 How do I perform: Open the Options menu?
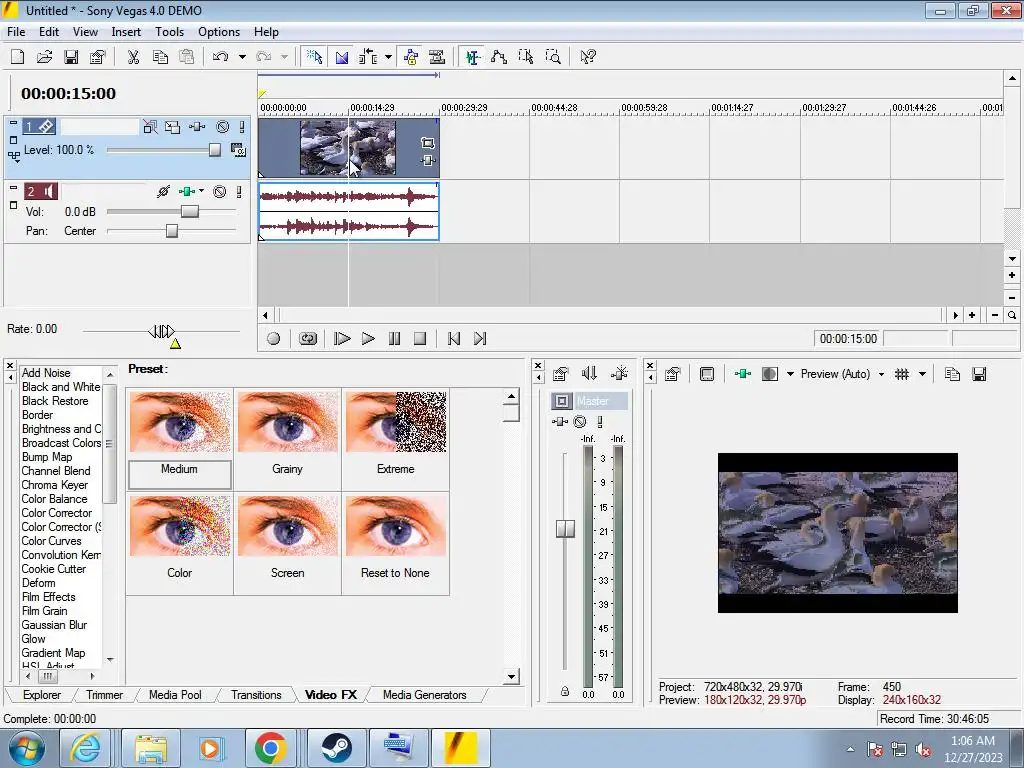[219, 31]
